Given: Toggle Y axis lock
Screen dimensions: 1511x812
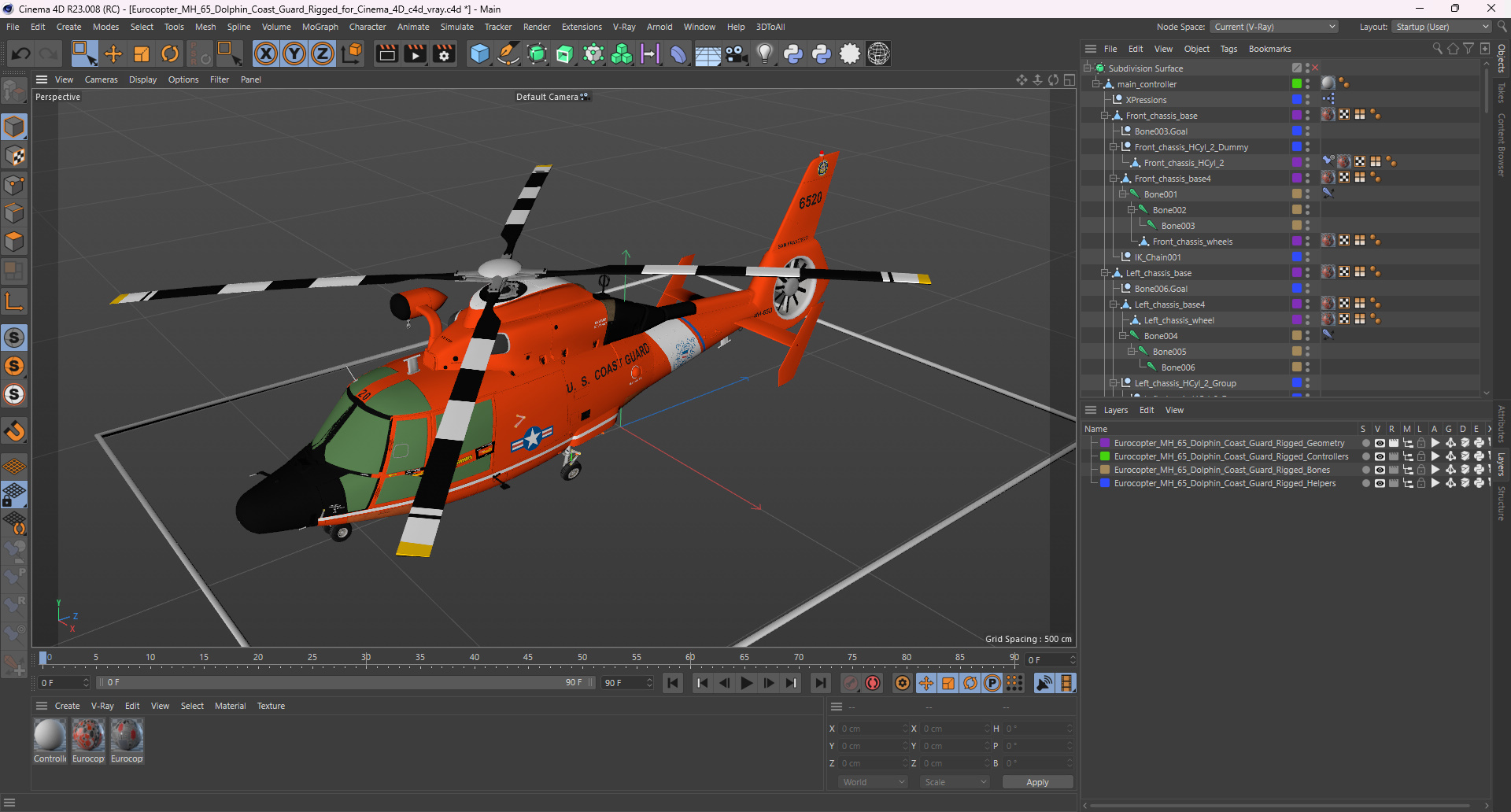Looking at the screenshot, I should point(294,54).
